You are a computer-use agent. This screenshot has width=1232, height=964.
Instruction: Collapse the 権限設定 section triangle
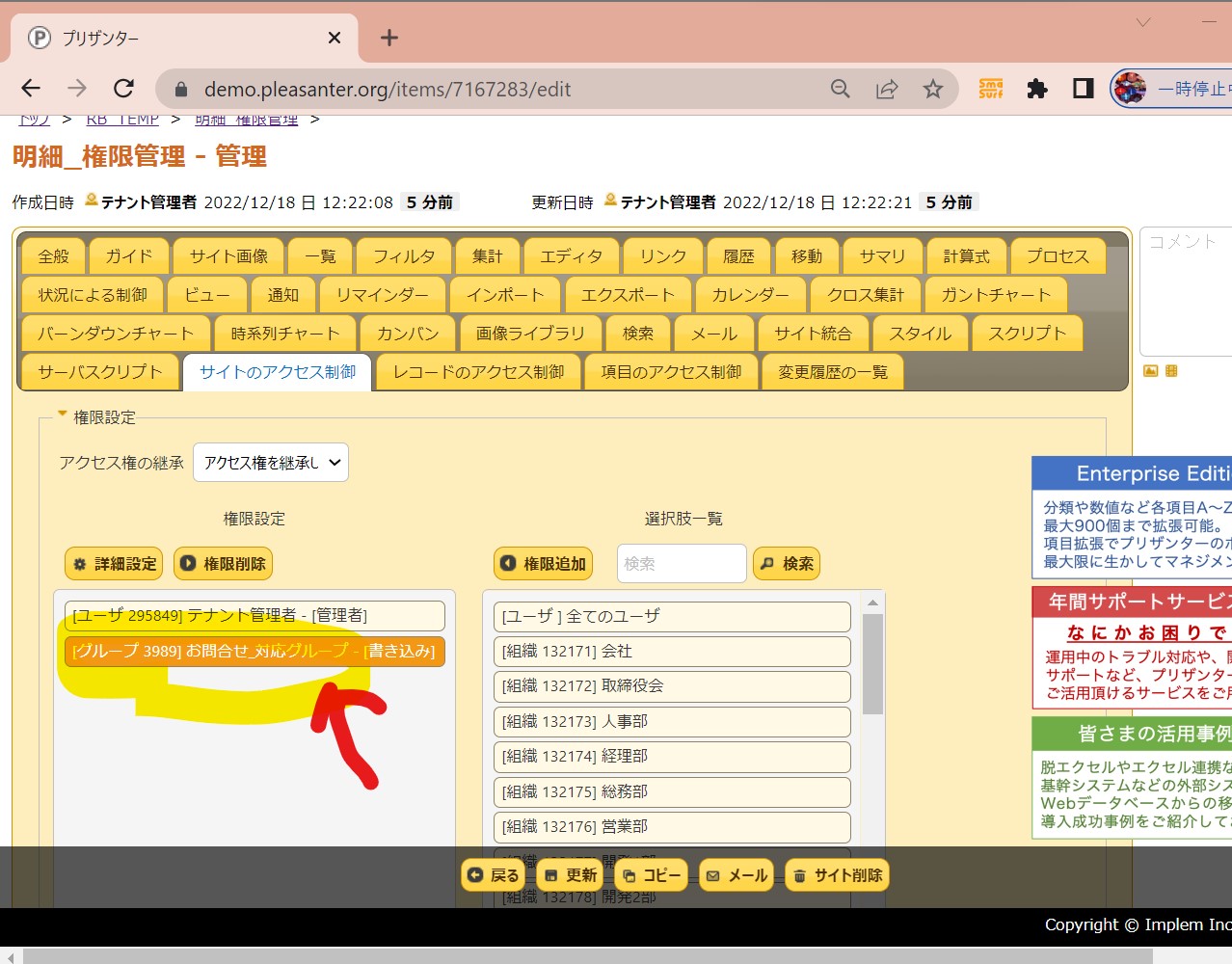coord(63,415)
